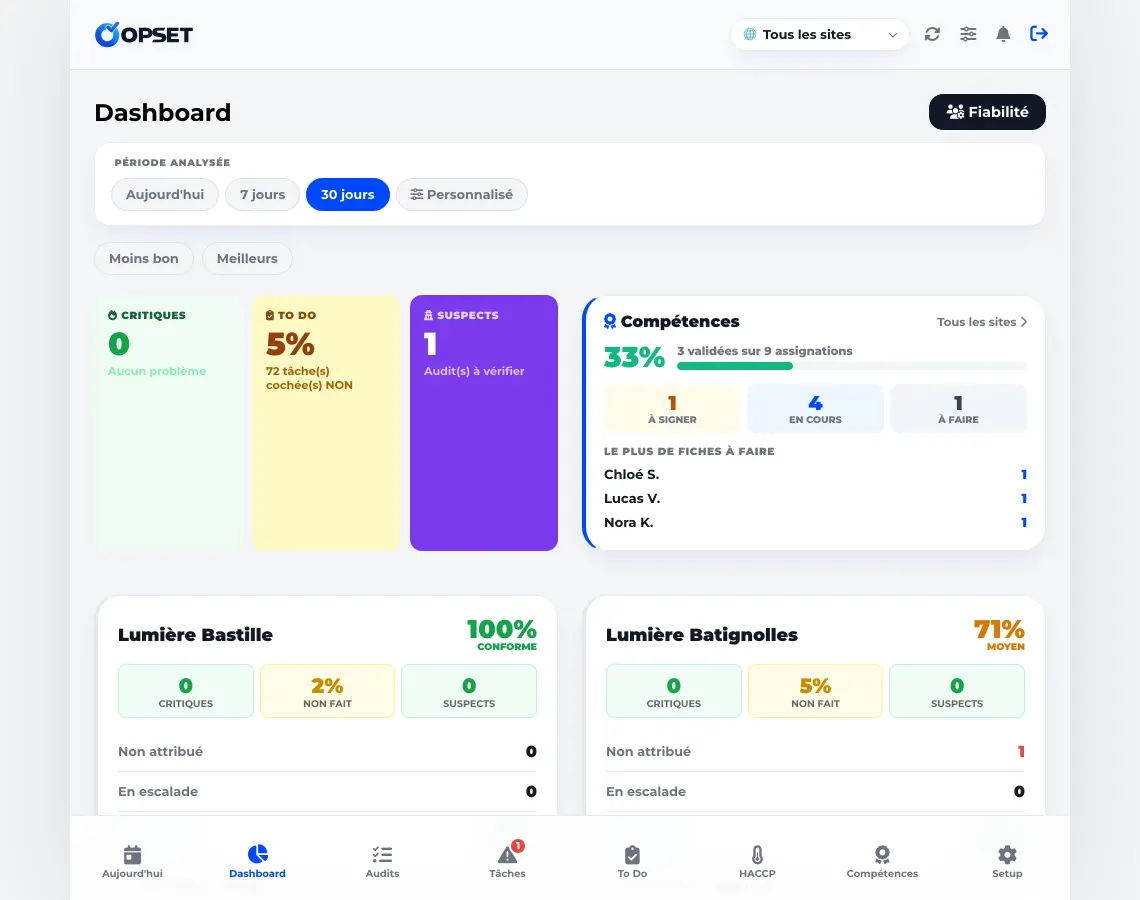Viewport: 1140px width, 900px height.
Task: Click the Suspects card icon
Action: tap(428, 315)
